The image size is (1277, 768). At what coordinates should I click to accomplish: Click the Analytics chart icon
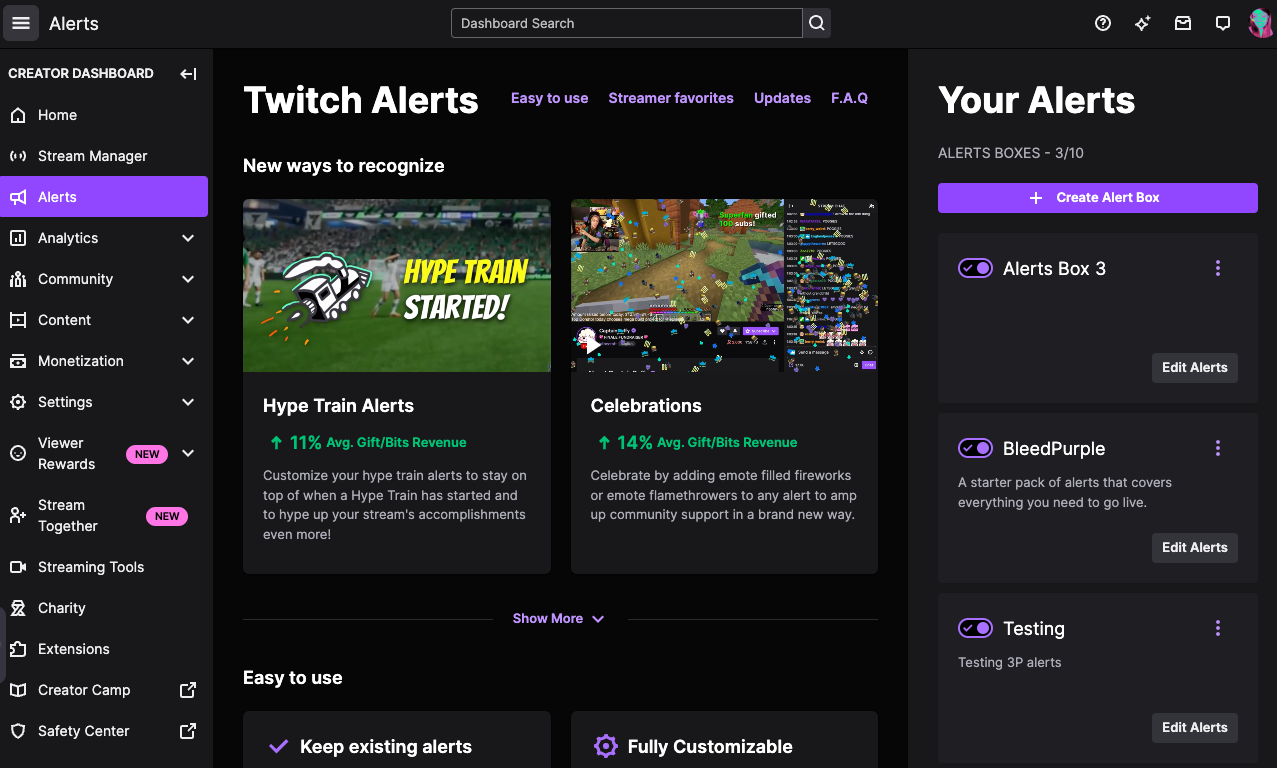pyautogui.click(x=18, y=238)
